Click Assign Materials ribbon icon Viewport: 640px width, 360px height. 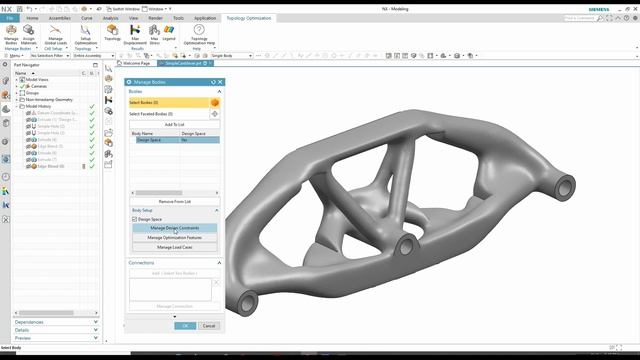[29, 34]
